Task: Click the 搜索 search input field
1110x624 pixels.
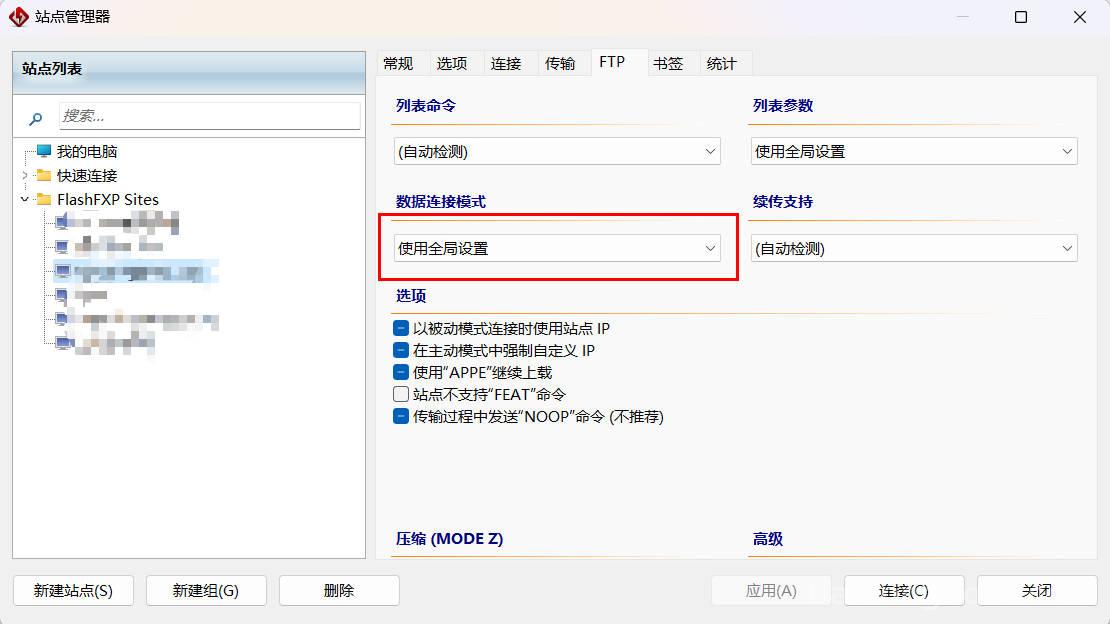Action: click(x=210, y=115)
